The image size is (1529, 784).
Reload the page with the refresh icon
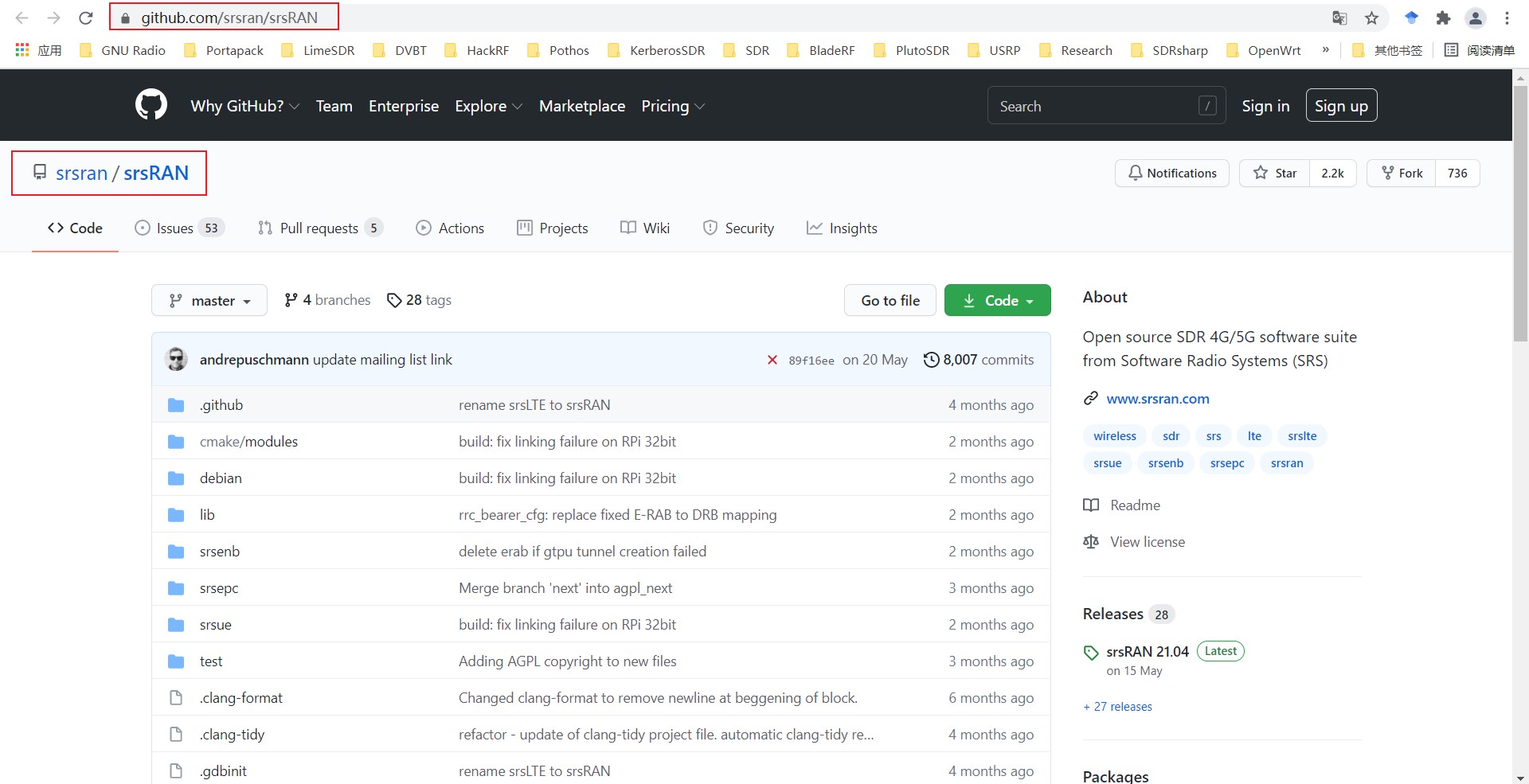[x=86, y=18]
